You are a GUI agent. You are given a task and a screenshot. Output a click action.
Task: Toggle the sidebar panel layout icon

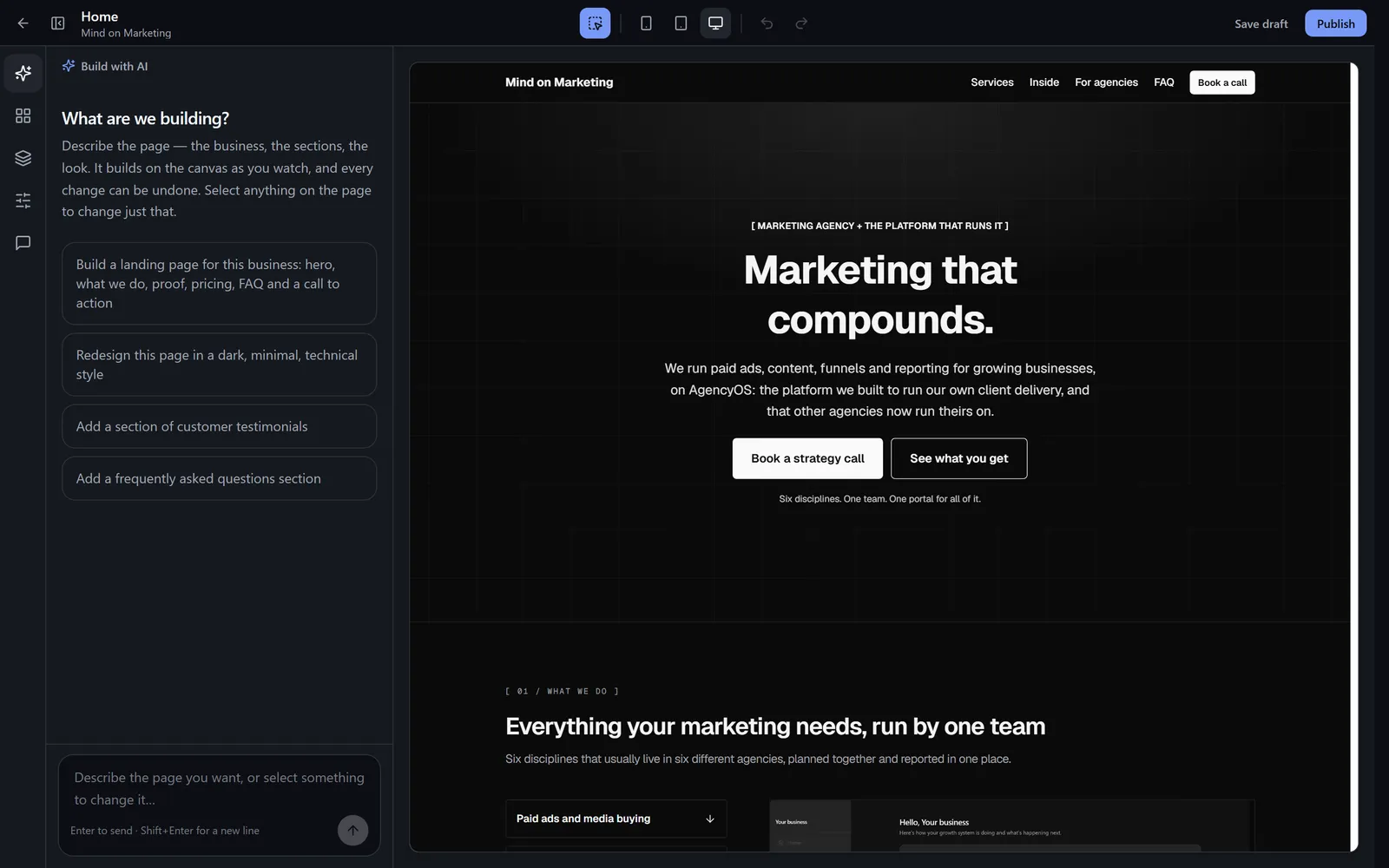(x=58, y=23)
